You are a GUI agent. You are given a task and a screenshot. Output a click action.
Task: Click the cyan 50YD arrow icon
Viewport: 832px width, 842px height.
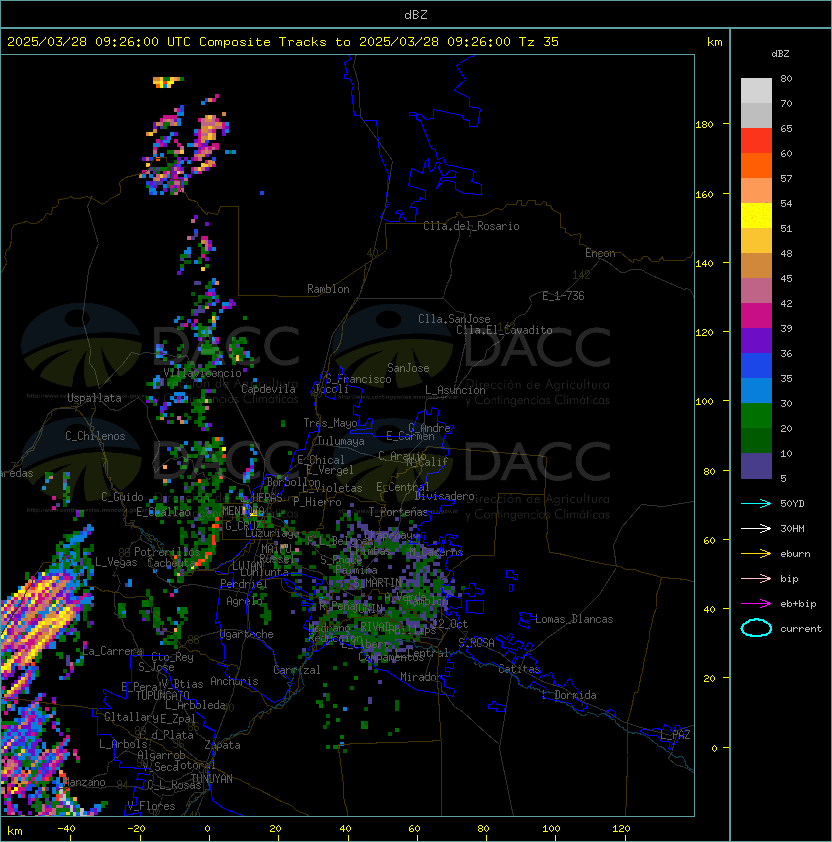[x=756, y=503]
